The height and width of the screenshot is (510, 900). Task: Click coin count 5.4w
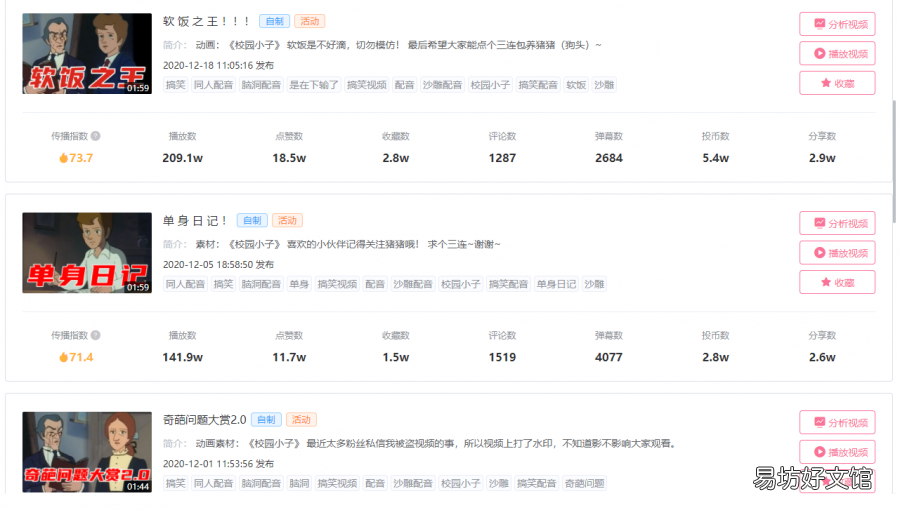[x=716, y=158]
